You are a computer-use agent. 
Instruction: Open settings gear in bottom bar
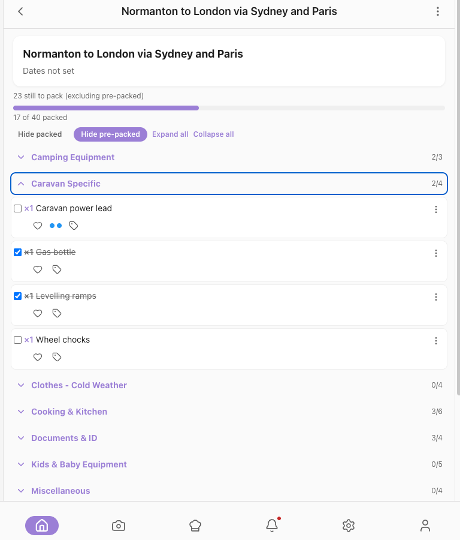348,526
